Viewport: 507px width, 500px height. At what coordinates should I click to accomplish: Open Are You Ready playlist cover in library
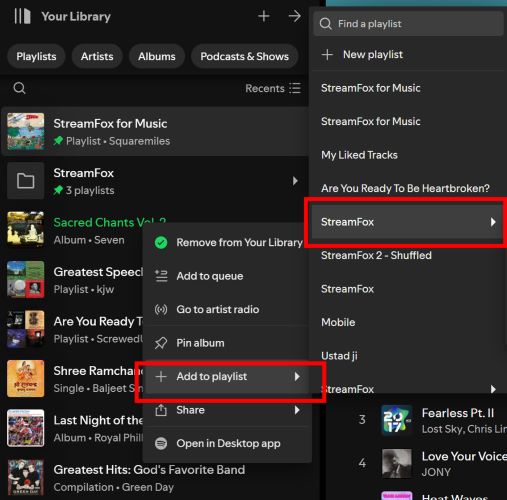pos(26,329)
